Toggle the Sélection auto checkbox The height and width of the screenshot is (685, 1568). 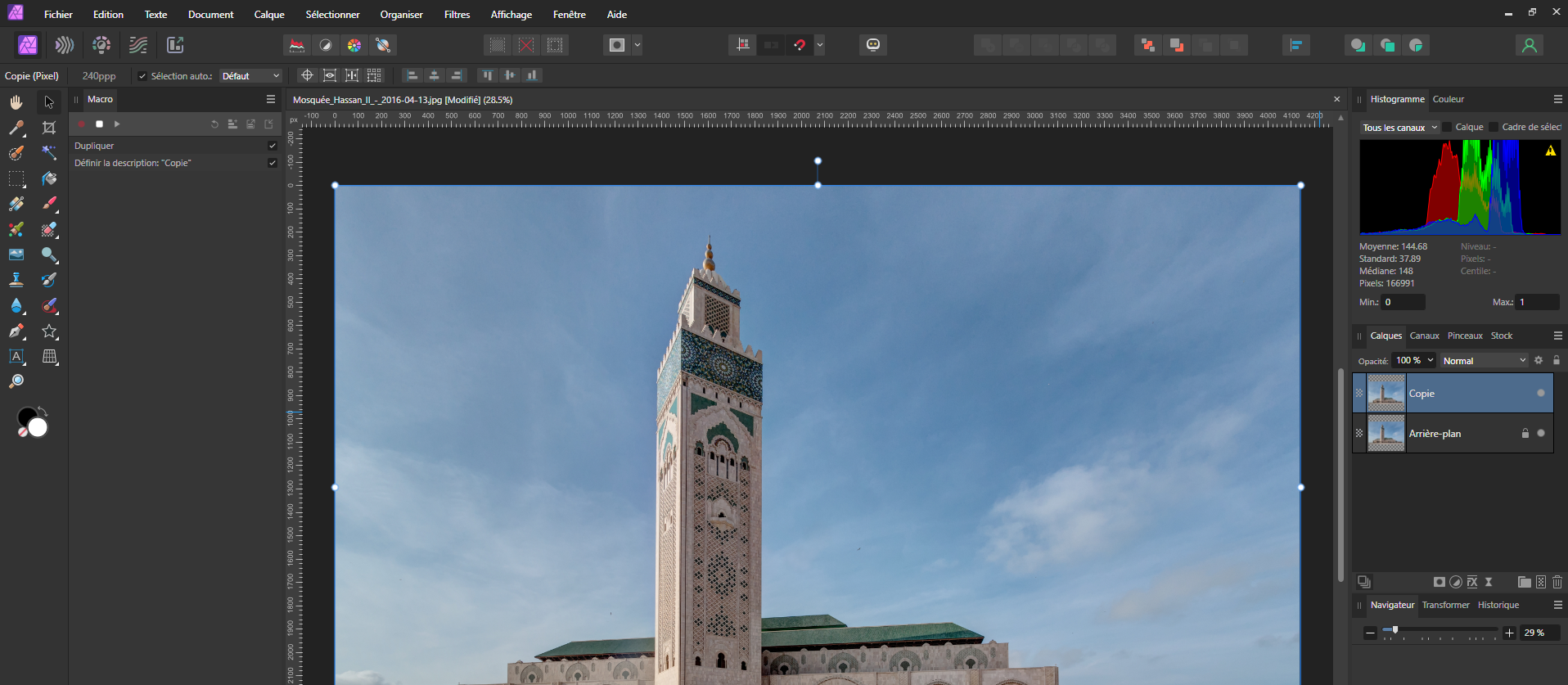(x=142, y=76)
